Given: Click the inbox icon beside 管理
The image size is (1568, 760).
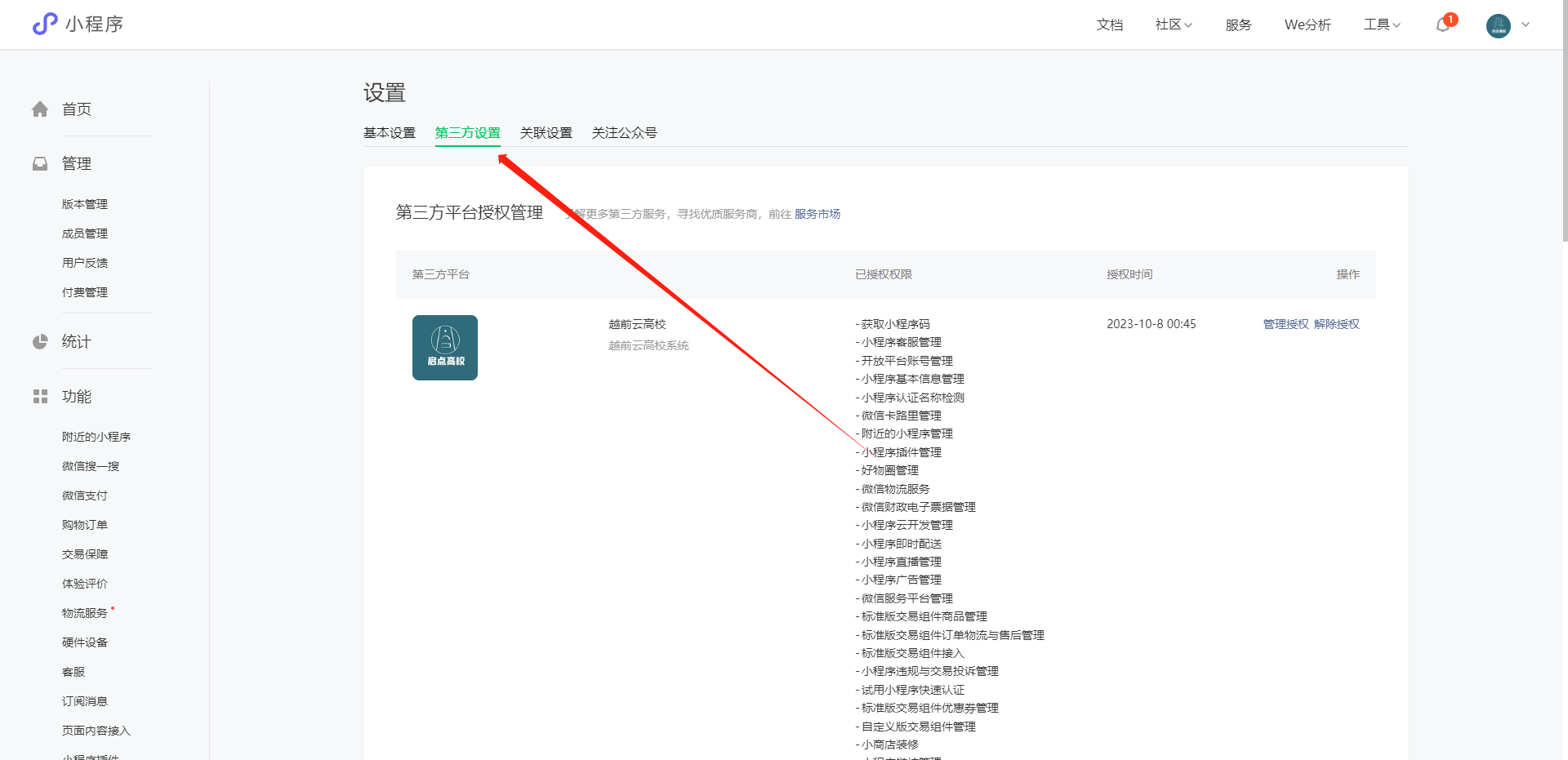Looking at the screenshot, I should click(40, 164).
